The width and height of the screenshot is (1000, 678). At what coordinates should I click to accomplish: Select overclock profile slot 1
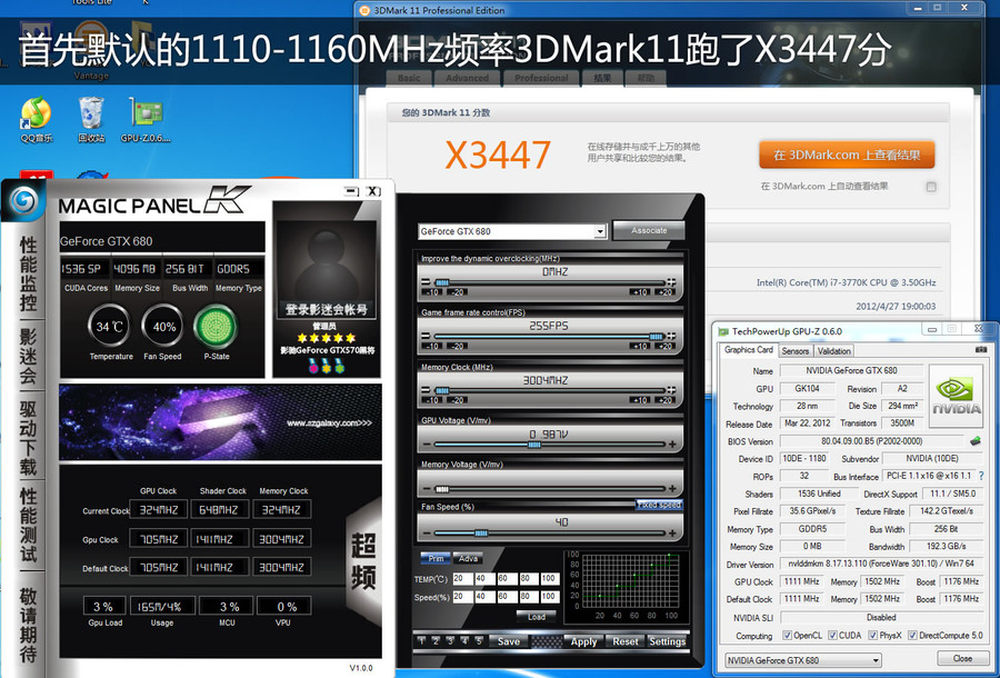point(422,640)
